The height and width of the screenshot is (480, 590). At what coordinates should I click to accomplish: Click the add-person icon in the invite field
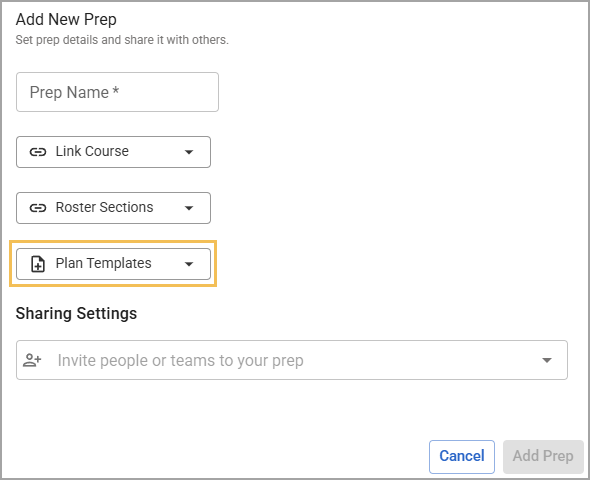click(x=32, y=360)
